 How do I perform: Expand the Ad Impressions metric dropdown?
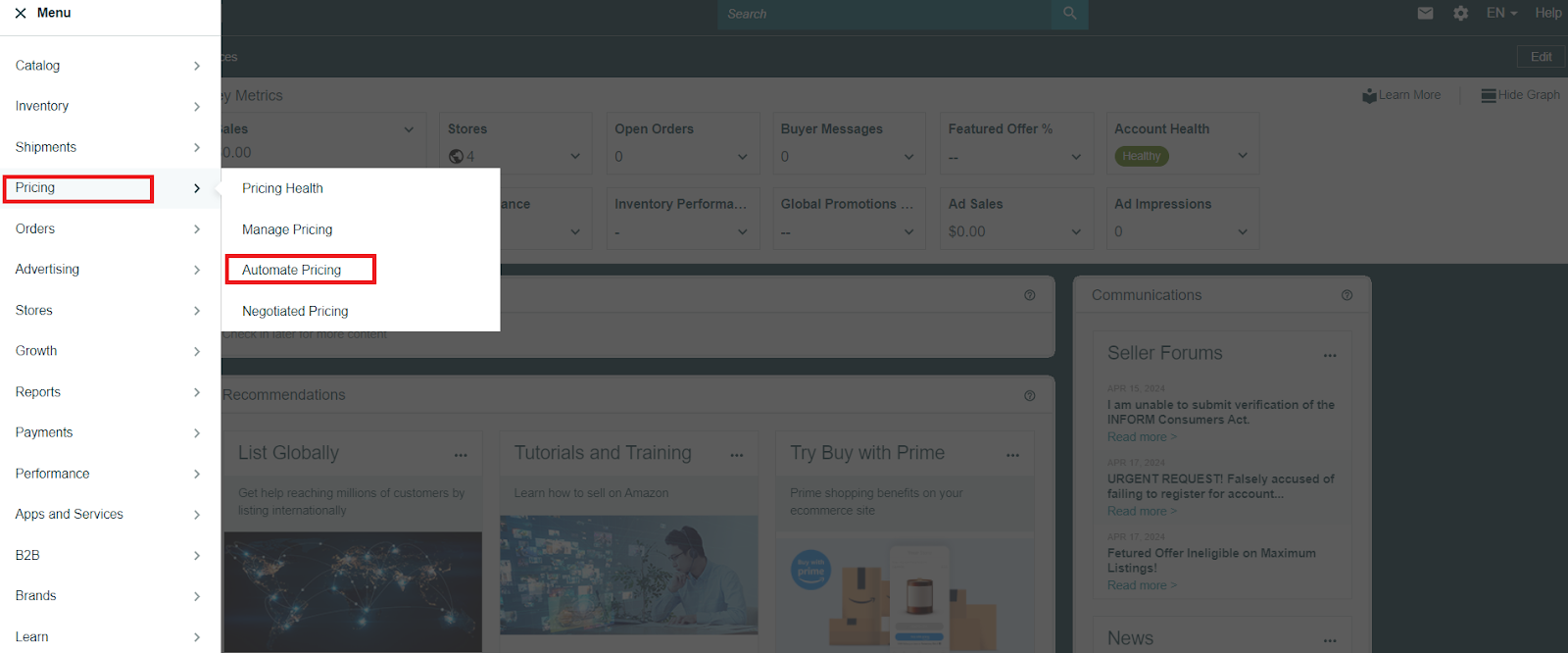tap(1243, 232)
